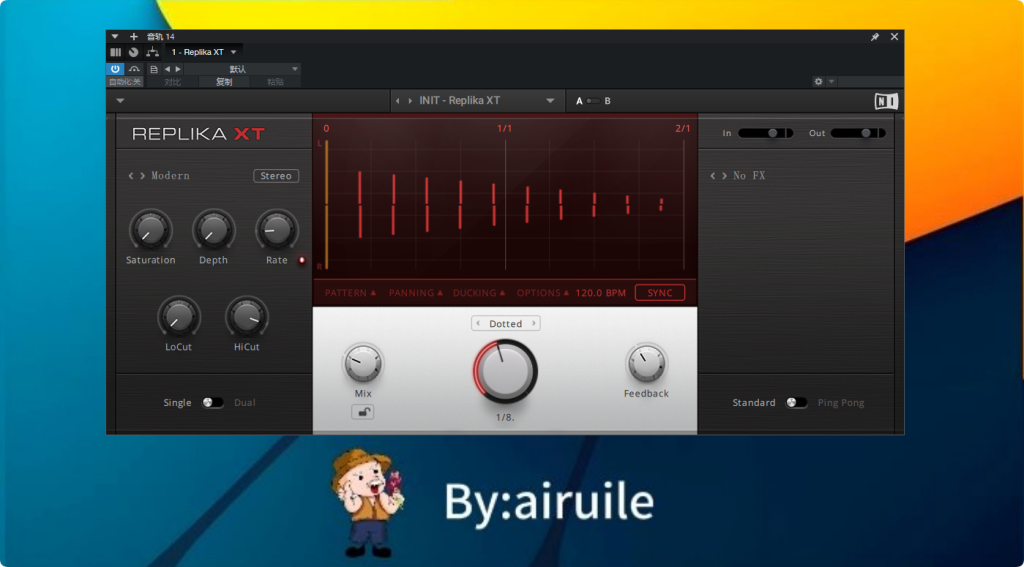This screenshot has height=567, width=1024.
Task: Open the INIT - Replika XT preset dropdown arrow
Action: click(551, 101)
